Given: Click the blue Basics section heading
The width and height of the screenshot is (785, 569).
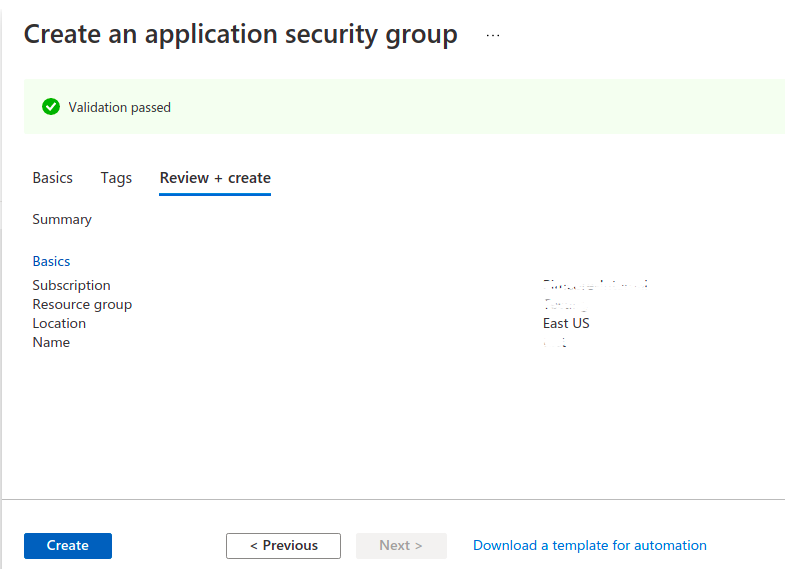Looking at the screenshot, I should coord(51,261).
